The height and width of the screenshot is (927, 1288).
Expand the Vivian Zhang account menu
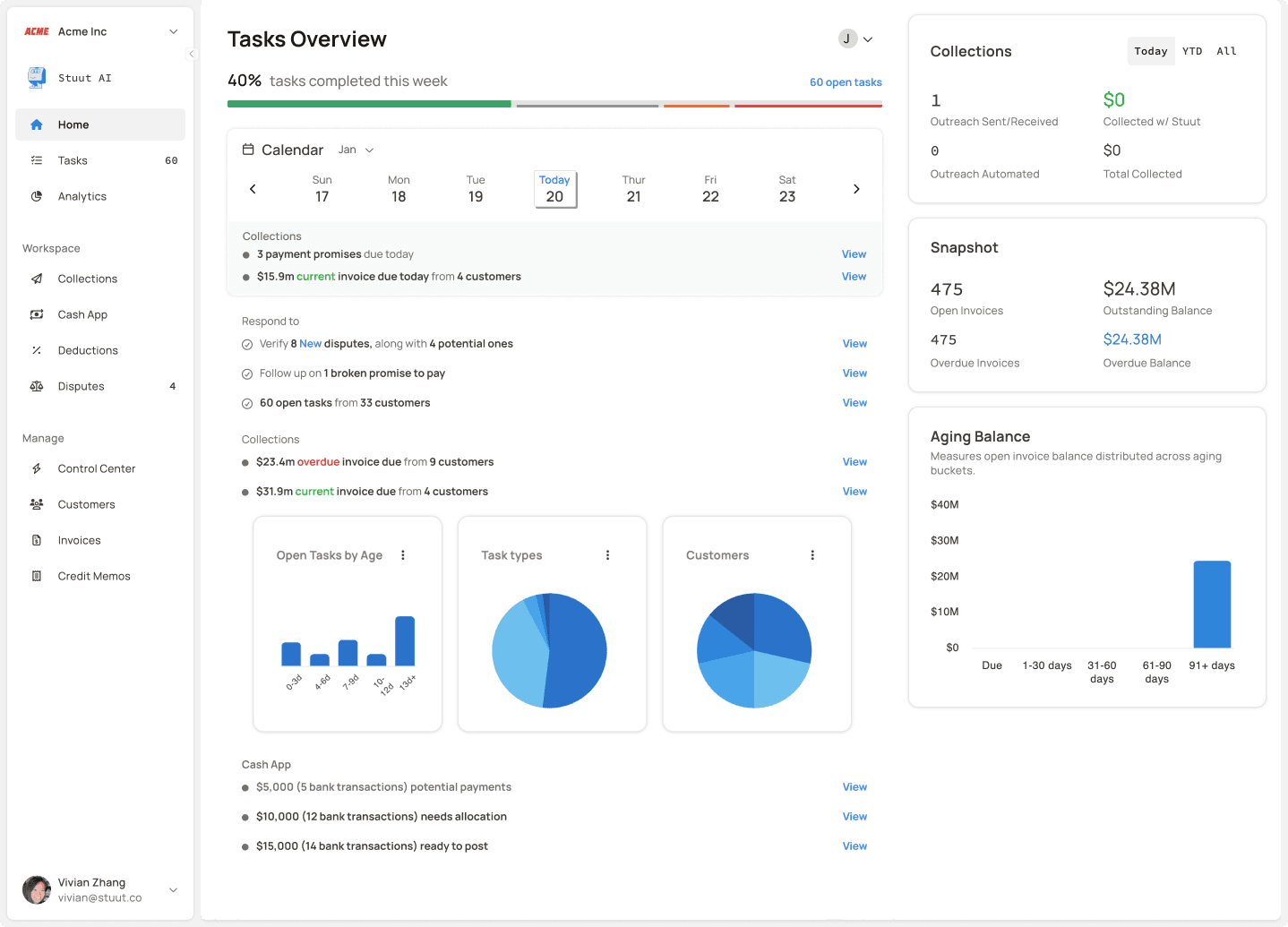(x=173, y=889)
